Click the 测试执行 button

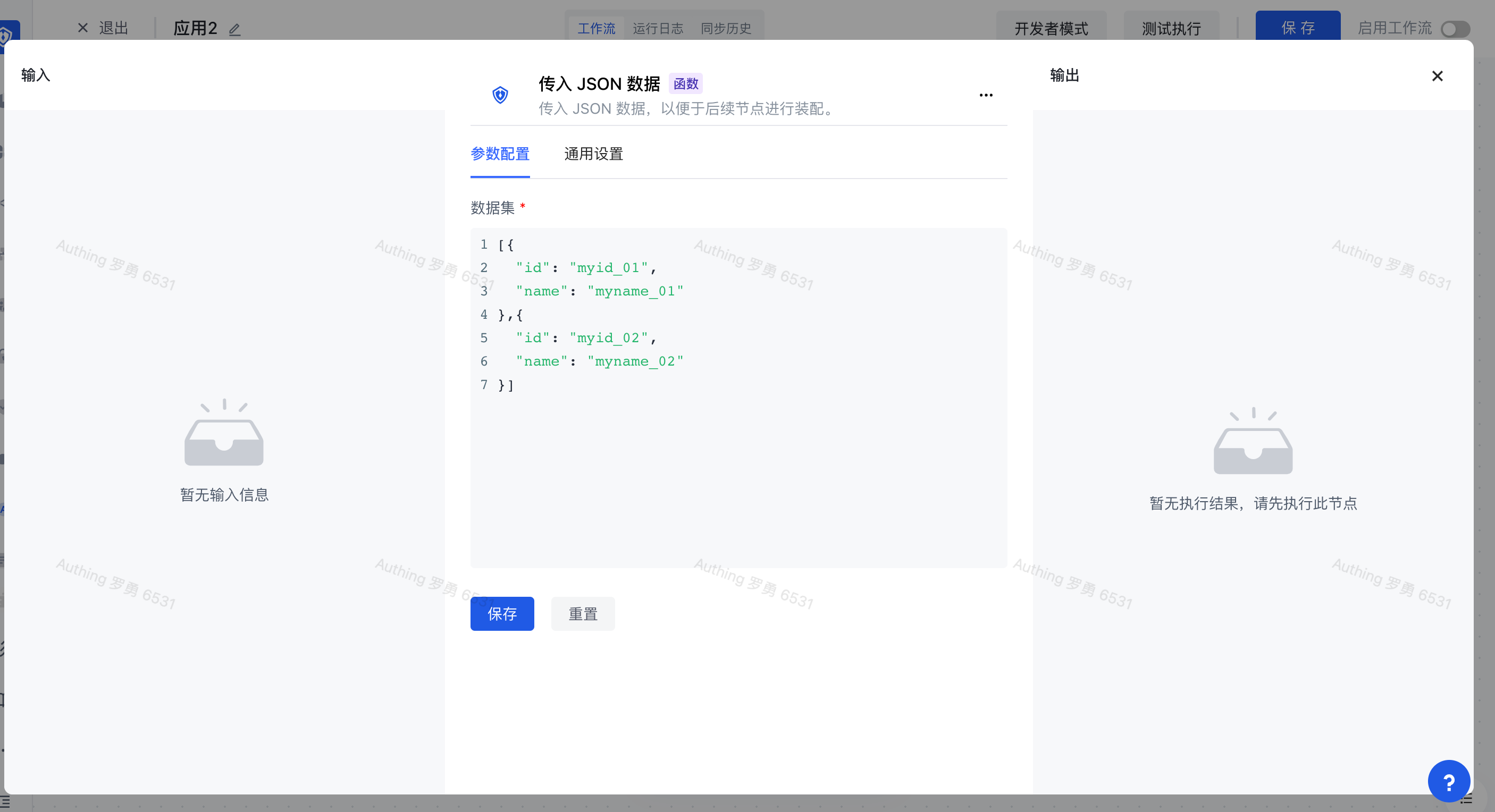[x=1171, y=28]
